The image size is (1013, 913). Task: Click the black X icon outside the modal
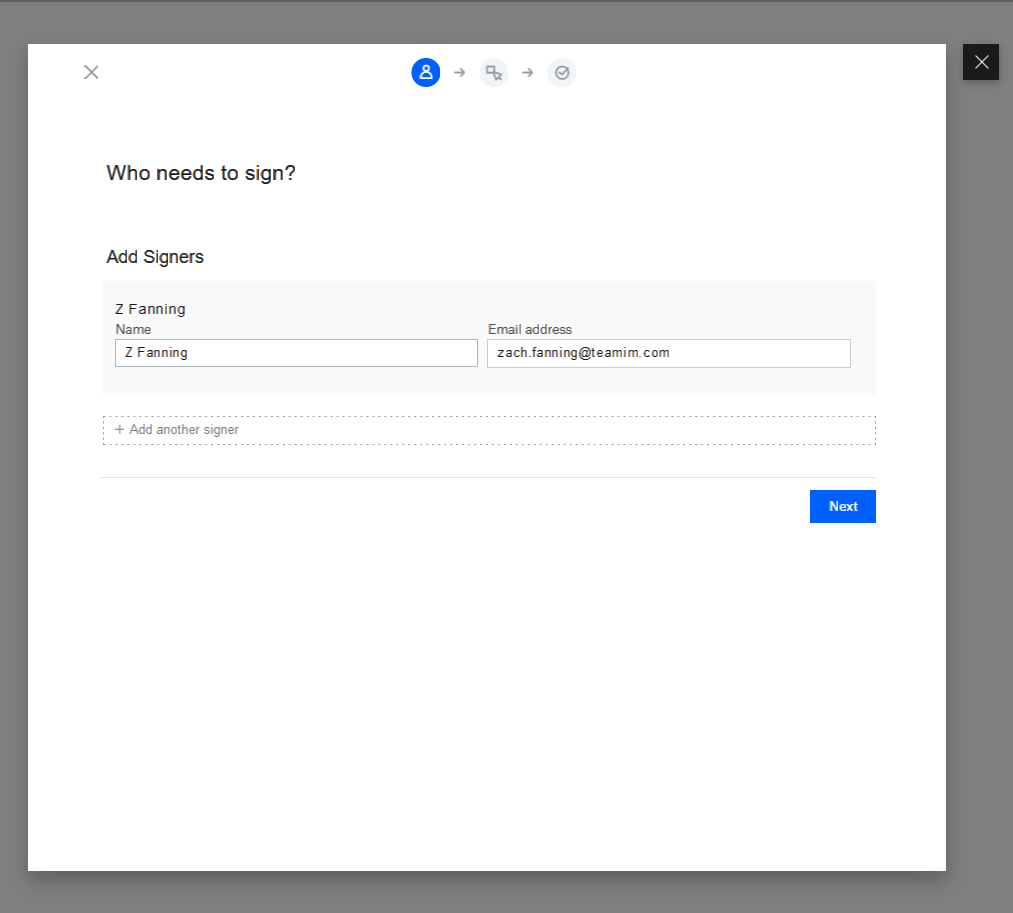click(980, 62)
